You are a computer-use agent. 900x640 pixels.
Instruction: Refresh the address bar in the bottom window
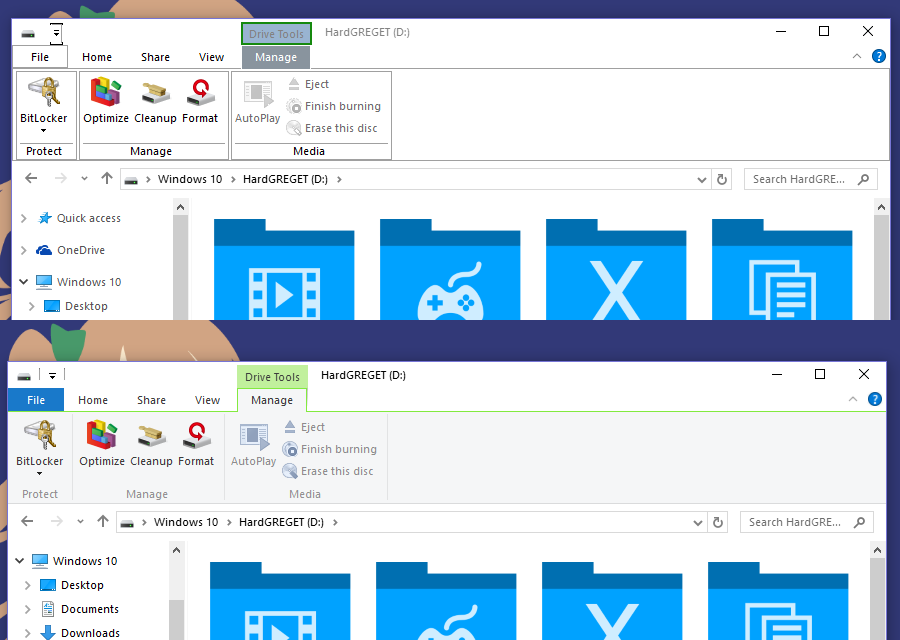click(717, 522)
